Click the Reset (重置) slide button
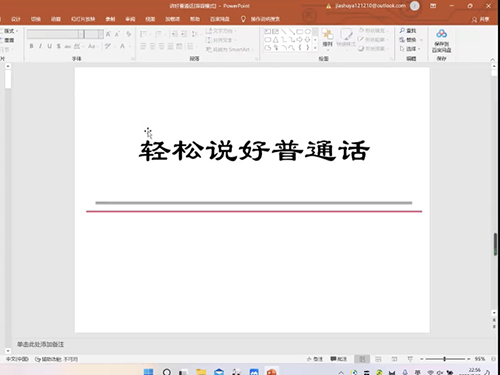 coord(8,40)
